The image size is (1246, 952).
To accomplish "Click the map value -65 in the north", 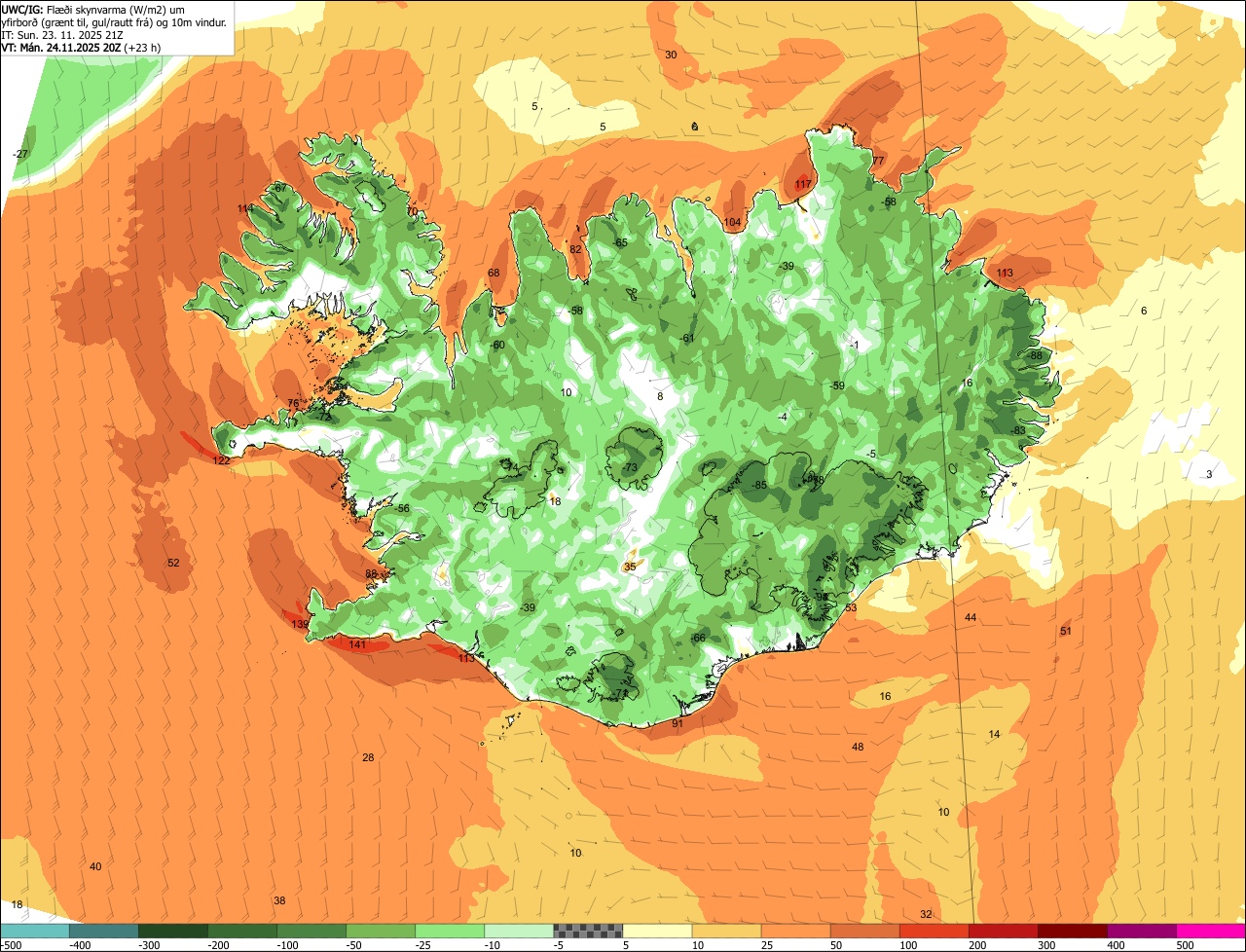I will point(619,242).
